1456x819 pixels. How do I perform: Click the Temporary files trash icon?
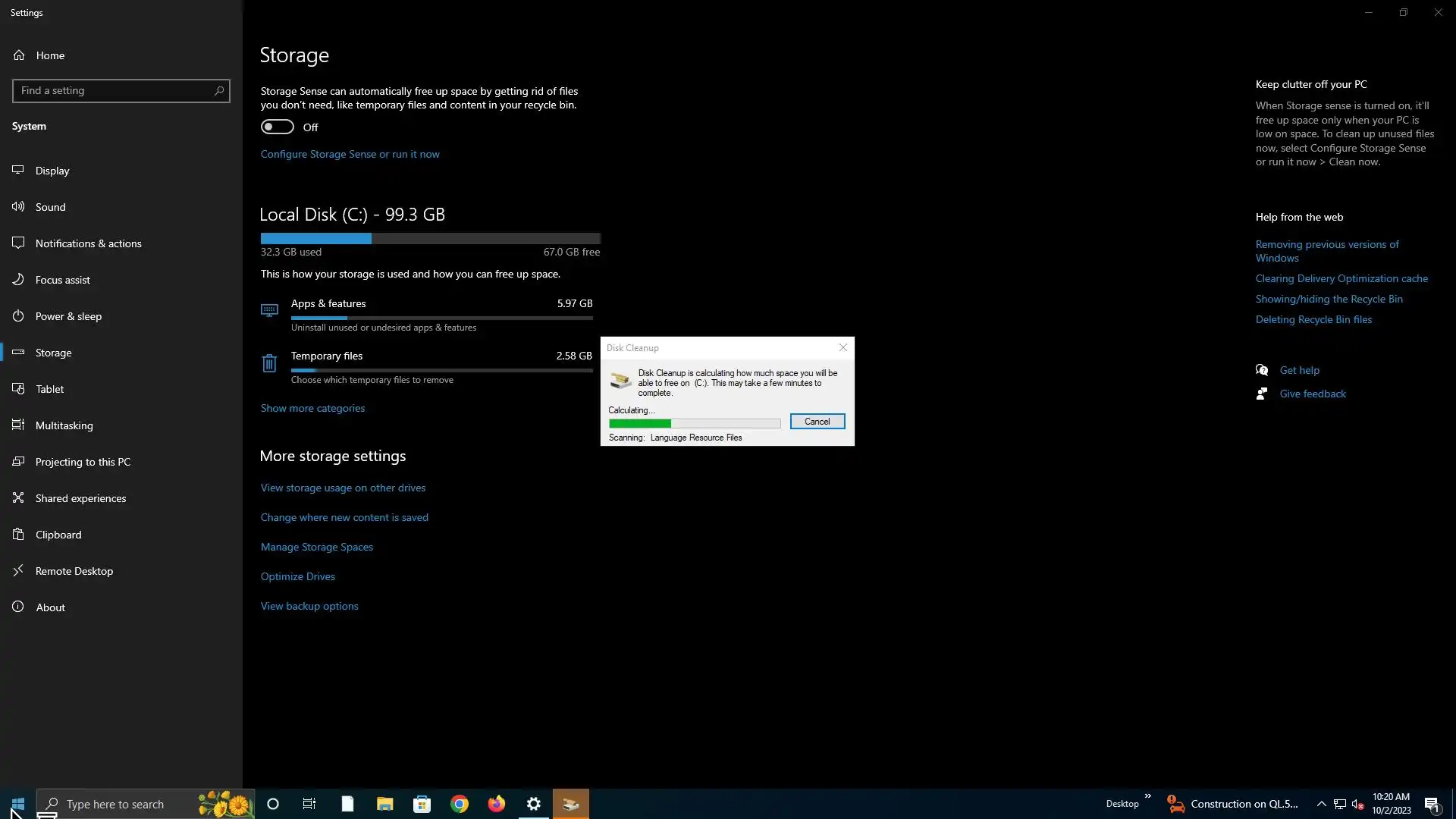pyautogui.click(x=269, y=364)
